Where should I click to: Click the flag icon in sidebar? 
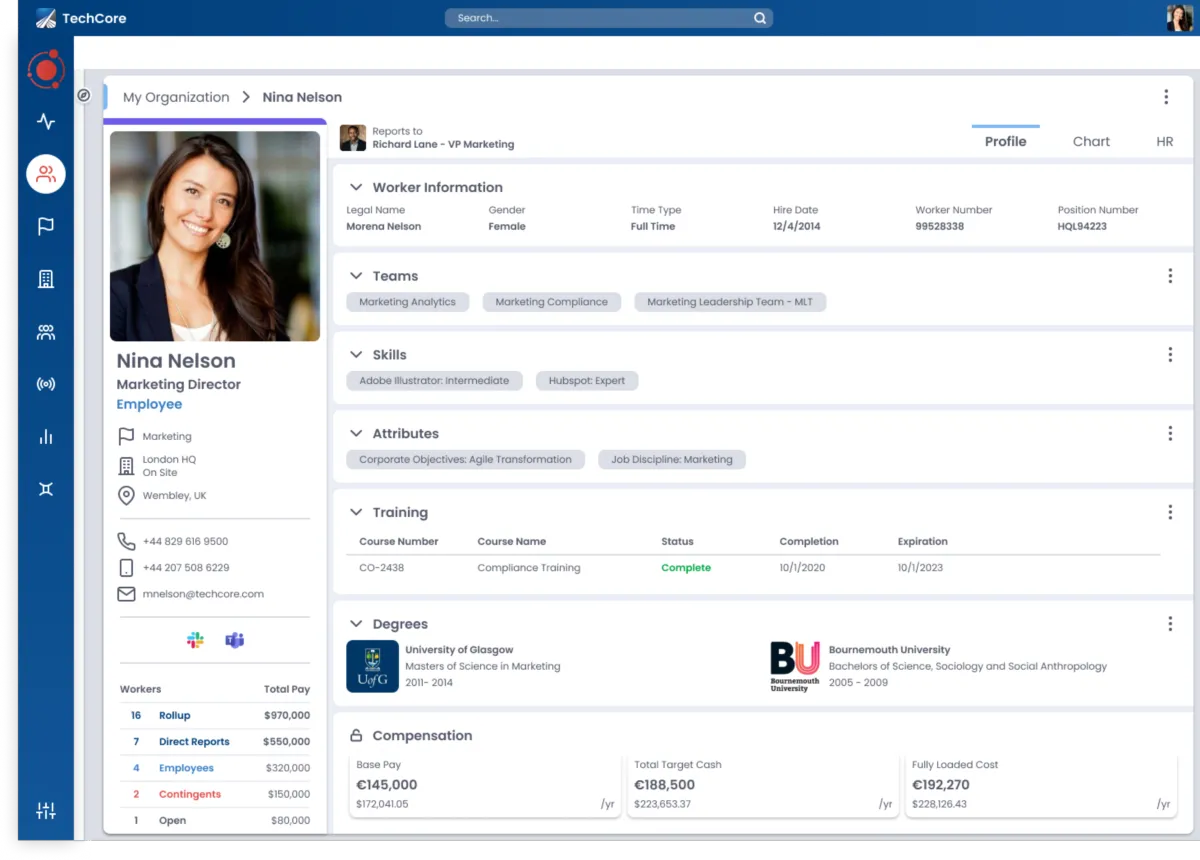coord(46,227)
